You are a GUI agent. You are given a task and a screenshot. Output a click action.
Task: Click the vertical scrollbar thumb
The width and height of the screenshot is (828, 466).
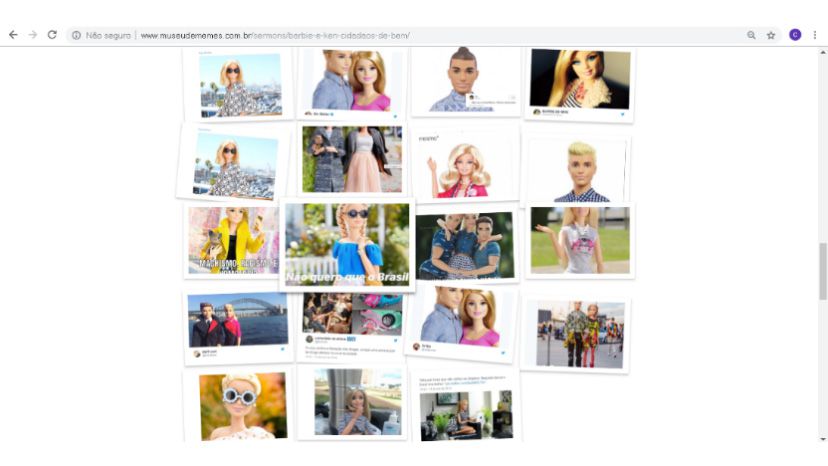tap(822, 271)
